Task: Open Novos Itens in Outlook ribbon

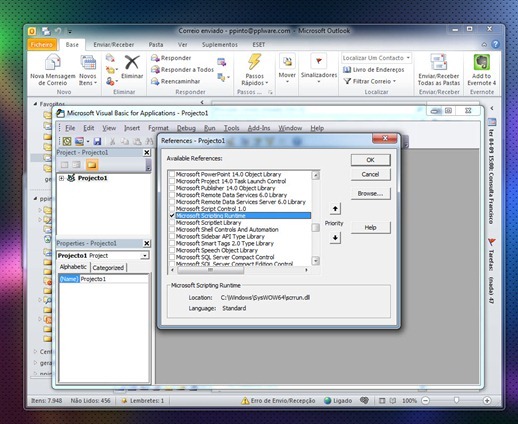Action: [x=88, y=70]
